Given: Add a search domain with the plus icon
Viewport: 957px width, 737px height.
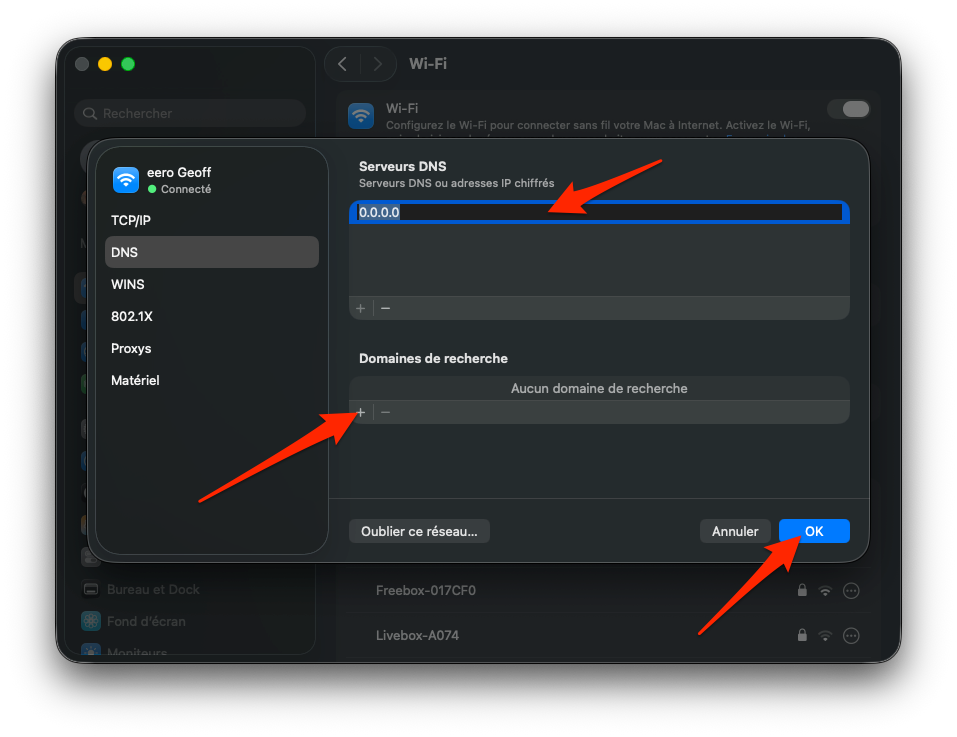Looking at the screenshot, I should [360, 412].
